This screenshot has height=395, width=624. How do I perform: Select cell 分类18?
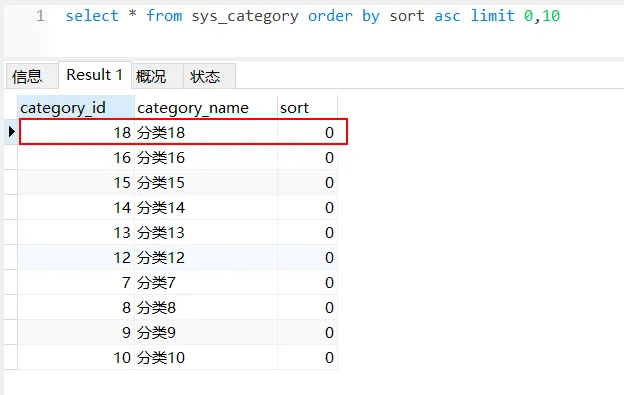(x=206, y=132)
